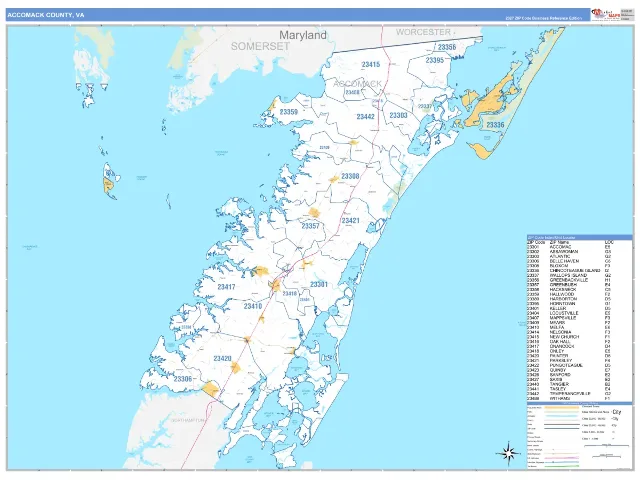Click ZIP code label 23303 on map

click(398, 116)
